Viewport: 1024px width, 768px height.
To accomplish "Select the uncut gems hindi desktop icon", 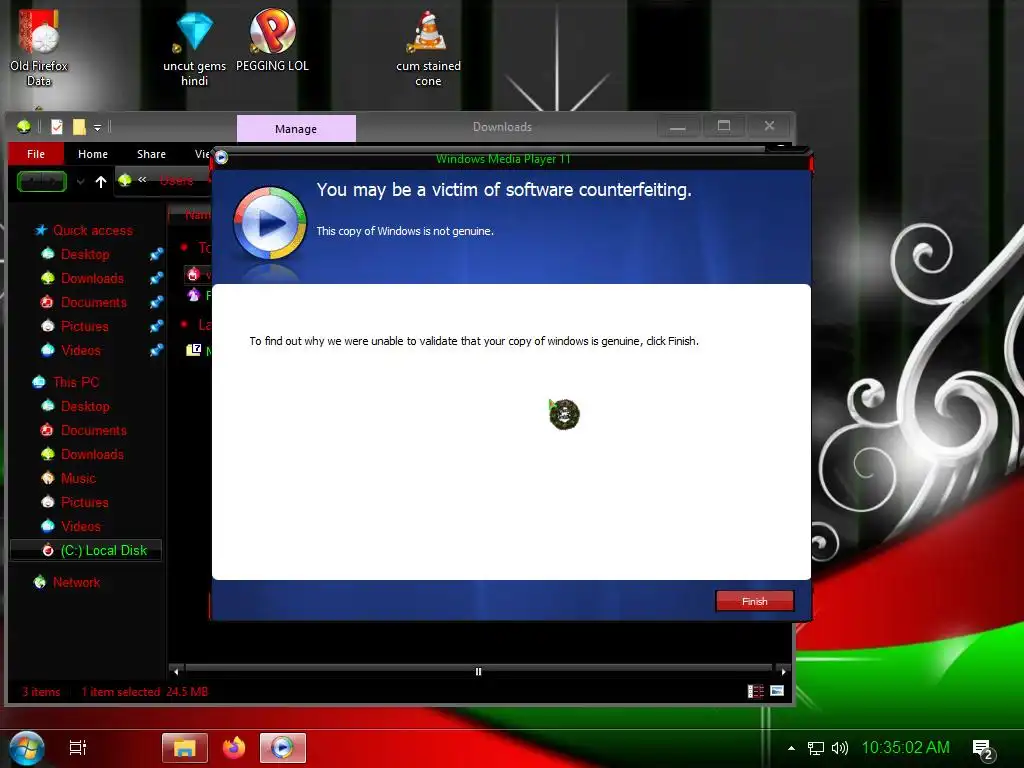I will tap(194, 50).
